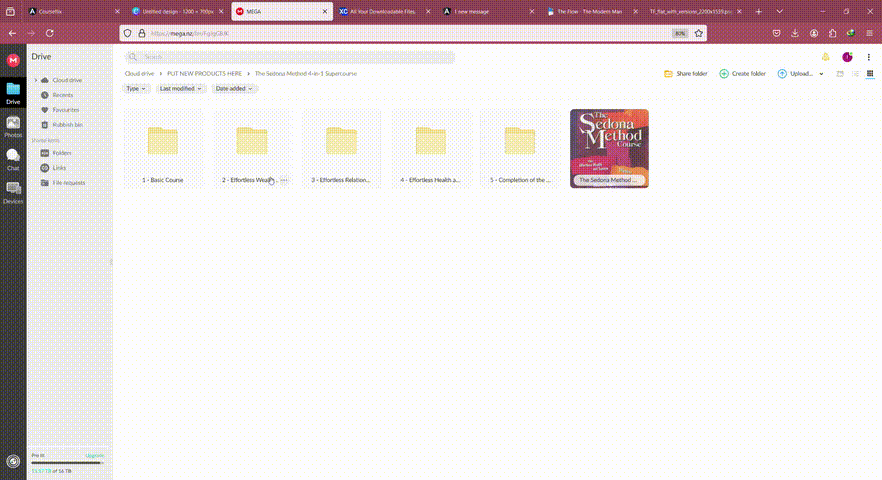This screenshot has height=480, width=882.
Task: Open Devices in the left rail
Action: point(13,192)
